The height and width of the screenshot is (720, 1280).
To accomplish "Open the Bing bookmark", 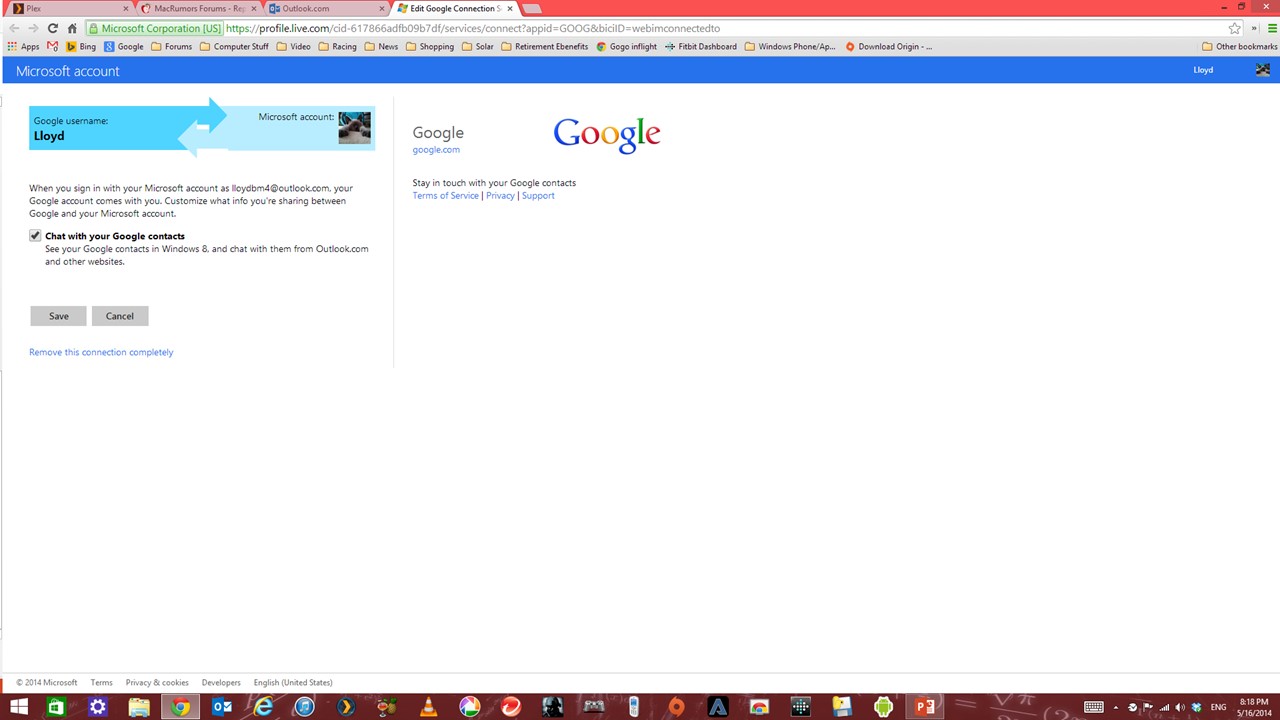I will click(x=81, y=46).
